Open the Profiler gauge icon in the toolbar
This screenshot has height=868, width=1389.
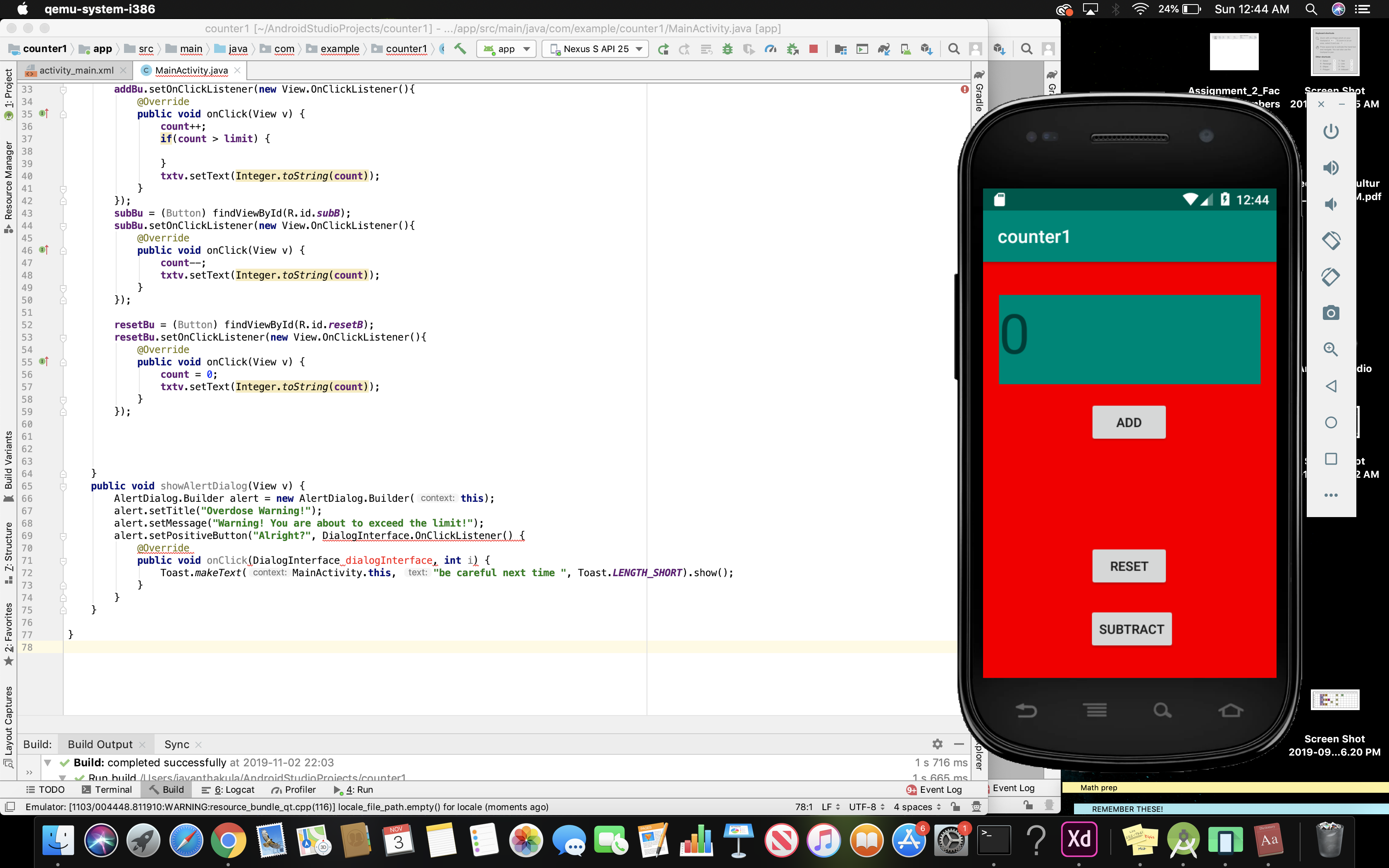tap(770, 49)
